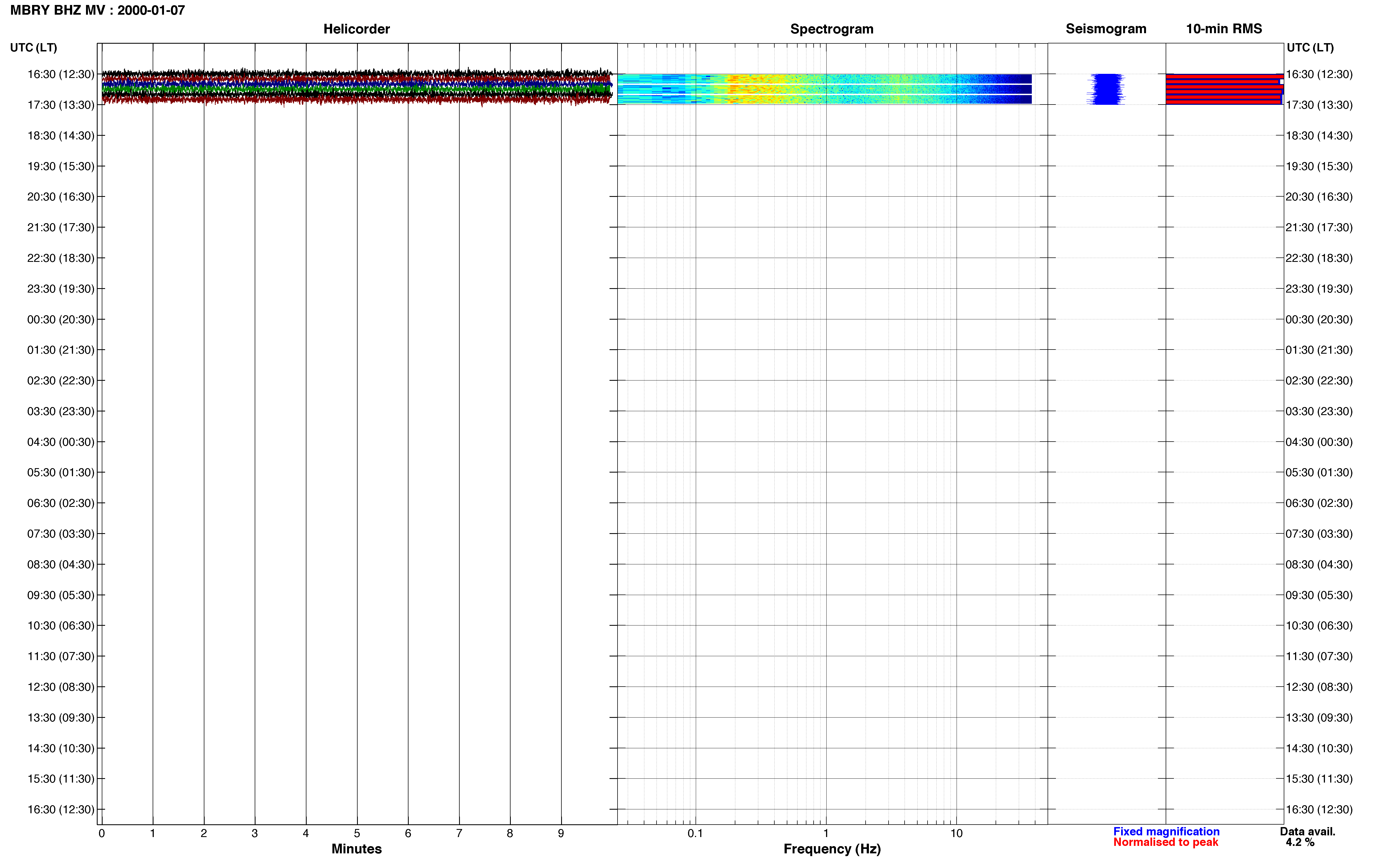The image size is (1388, 868).
Task: Click the left-axis time label 01:30 (21:30)
Action: click(60, 350)
